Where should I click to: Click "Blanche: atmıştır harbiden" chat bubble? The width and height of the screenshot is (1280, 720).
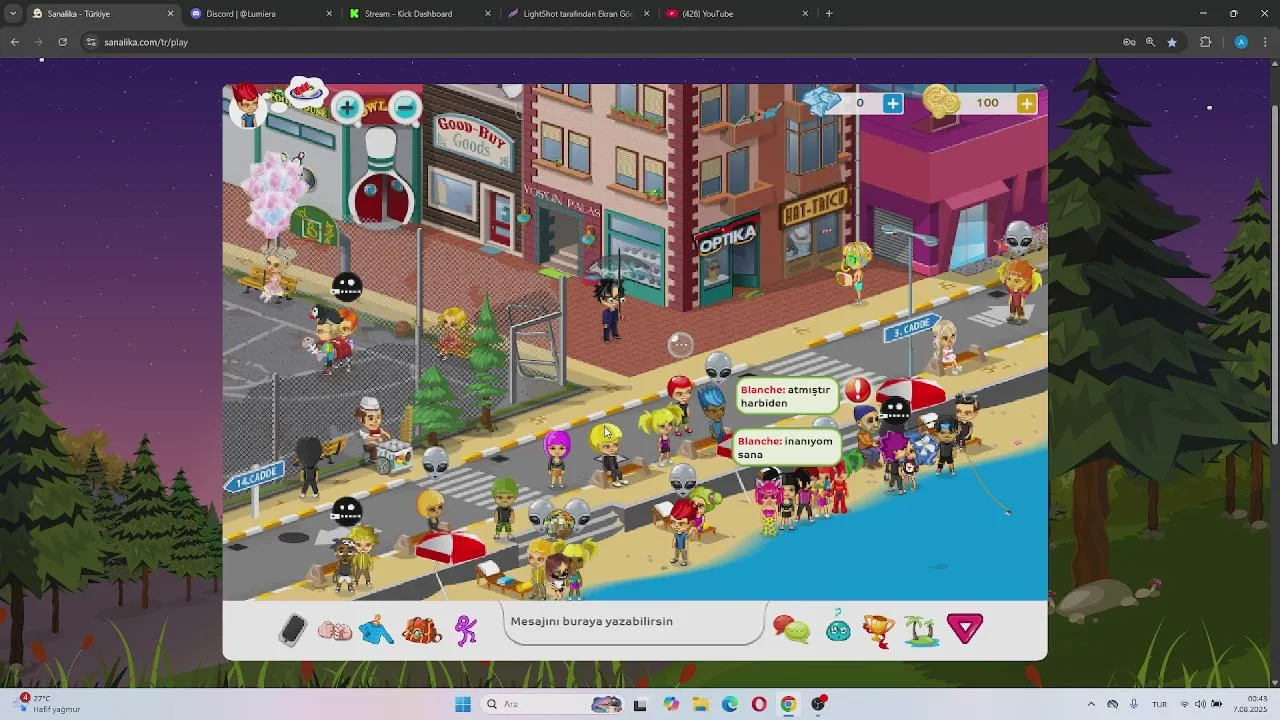coord(786,397)
